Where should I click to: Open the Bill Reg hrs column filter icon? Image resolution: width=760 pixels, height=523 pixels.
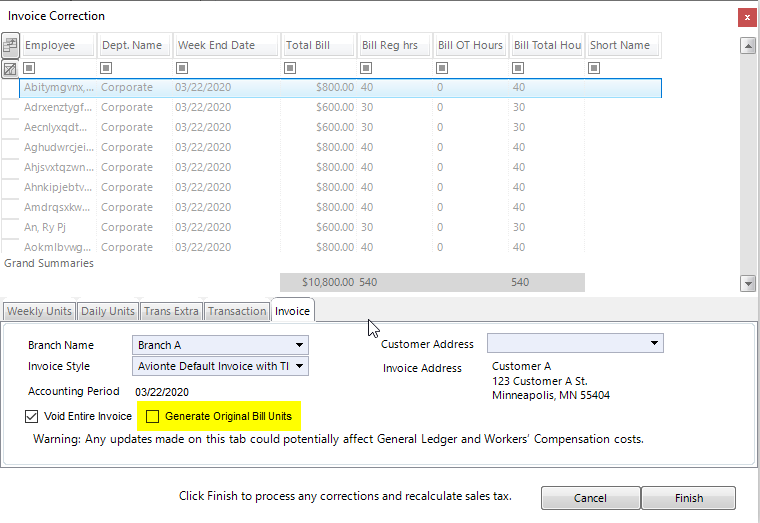coord(366,68)
